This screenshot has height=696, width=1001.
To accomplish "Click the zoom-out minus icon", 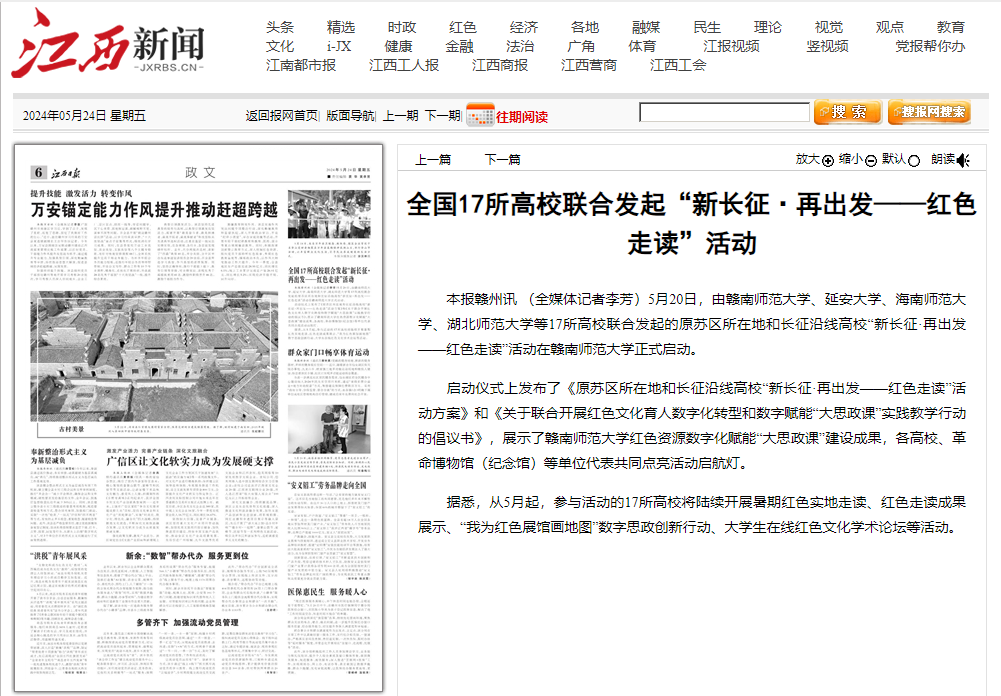I will (871, 161).
